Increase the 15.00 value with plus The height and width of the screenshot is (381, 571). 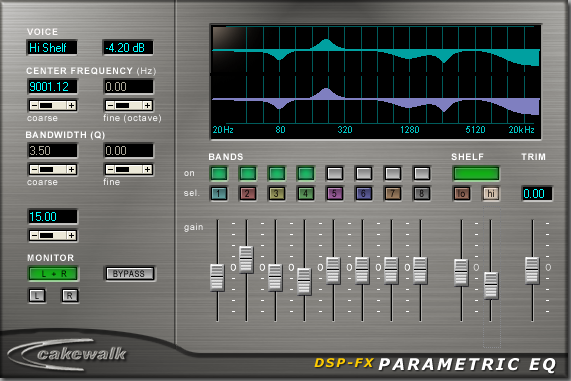click(x=71, y=235)
